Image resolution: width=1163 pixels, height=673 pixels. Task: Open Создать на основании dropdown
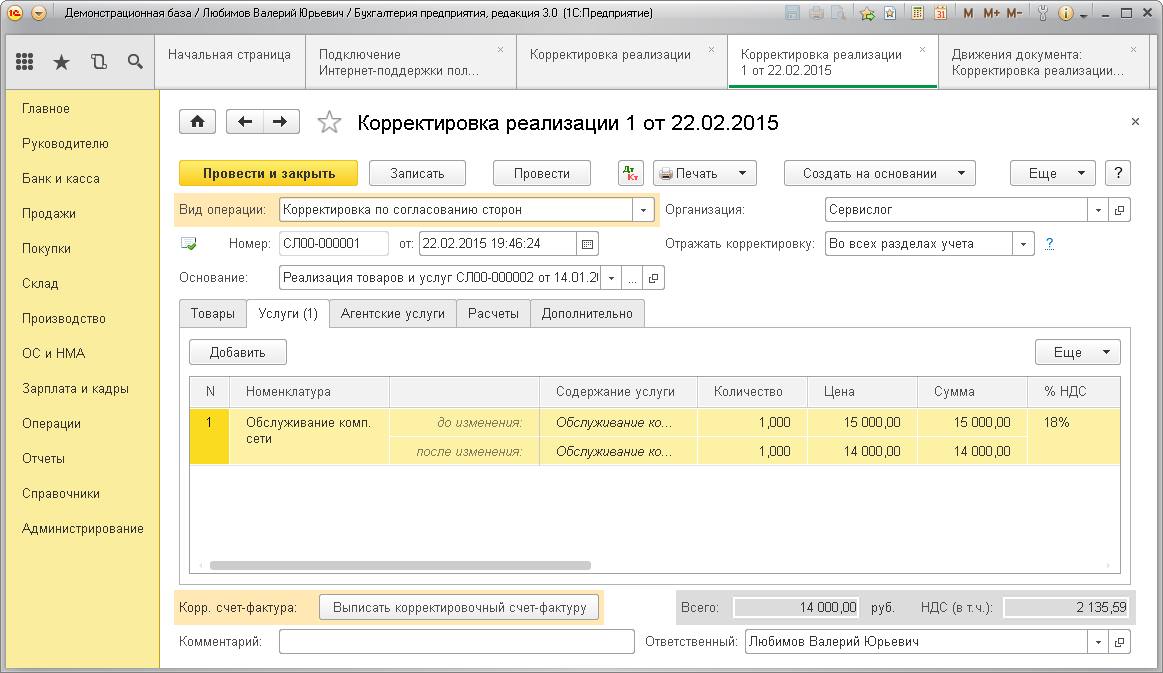pyautogui.click(x=880, y=174)
